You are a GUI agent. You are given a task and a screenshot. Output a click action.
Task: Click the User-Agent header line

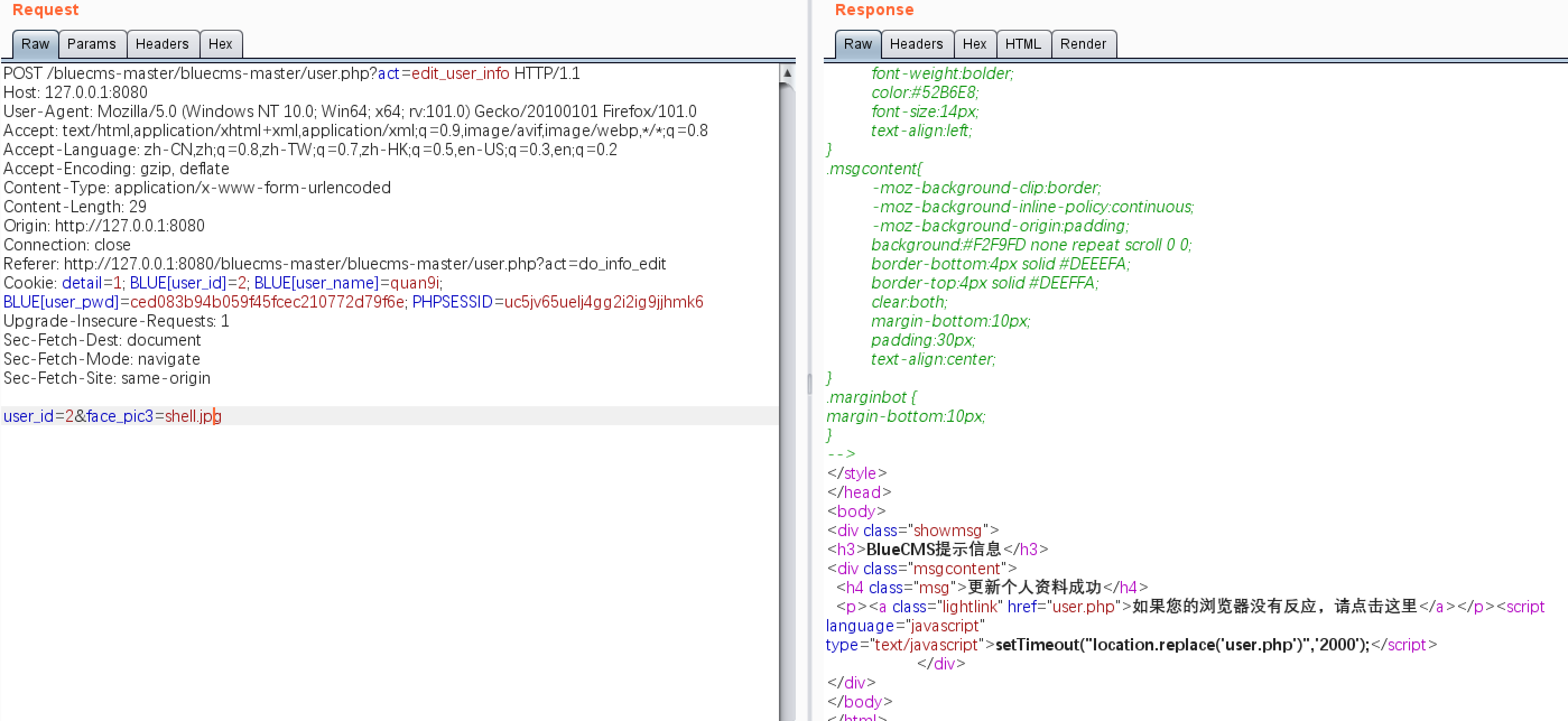[x=350, y=111]
